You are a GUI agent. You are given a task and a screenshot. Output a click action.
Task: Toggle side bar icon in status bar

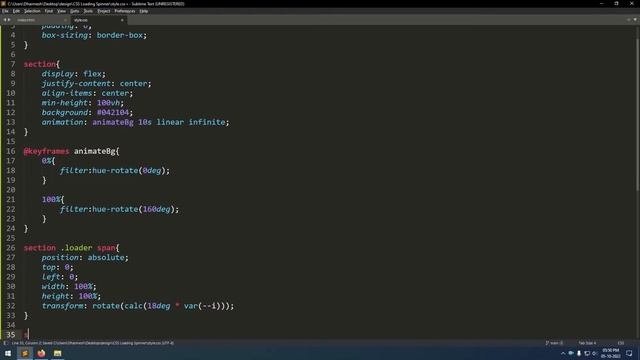click(5, 343)
